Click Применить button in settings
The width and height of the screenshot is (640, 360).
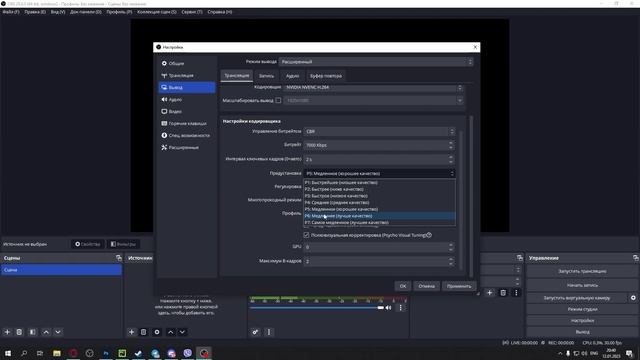pyautogui.click(x=459, y=286)
